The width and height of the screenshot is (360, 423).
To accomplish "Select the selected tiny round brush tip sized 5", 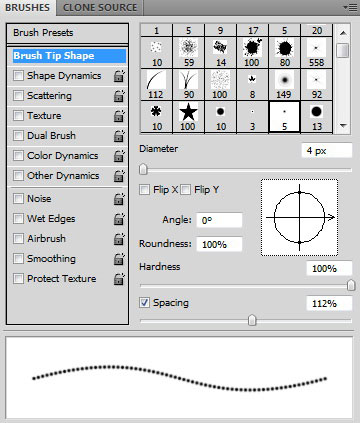I will click(x=284, y=117).
